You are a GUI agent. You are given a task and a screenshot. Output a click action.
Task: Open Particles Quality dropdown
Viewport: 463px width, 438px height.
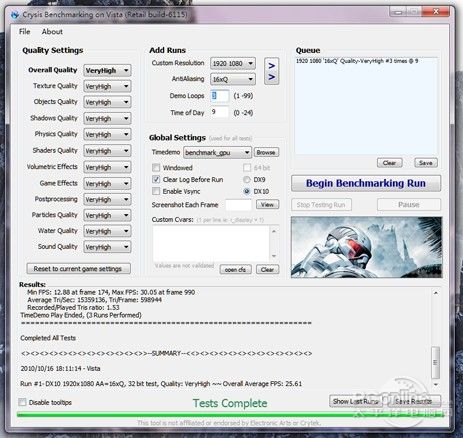(107, 216)
